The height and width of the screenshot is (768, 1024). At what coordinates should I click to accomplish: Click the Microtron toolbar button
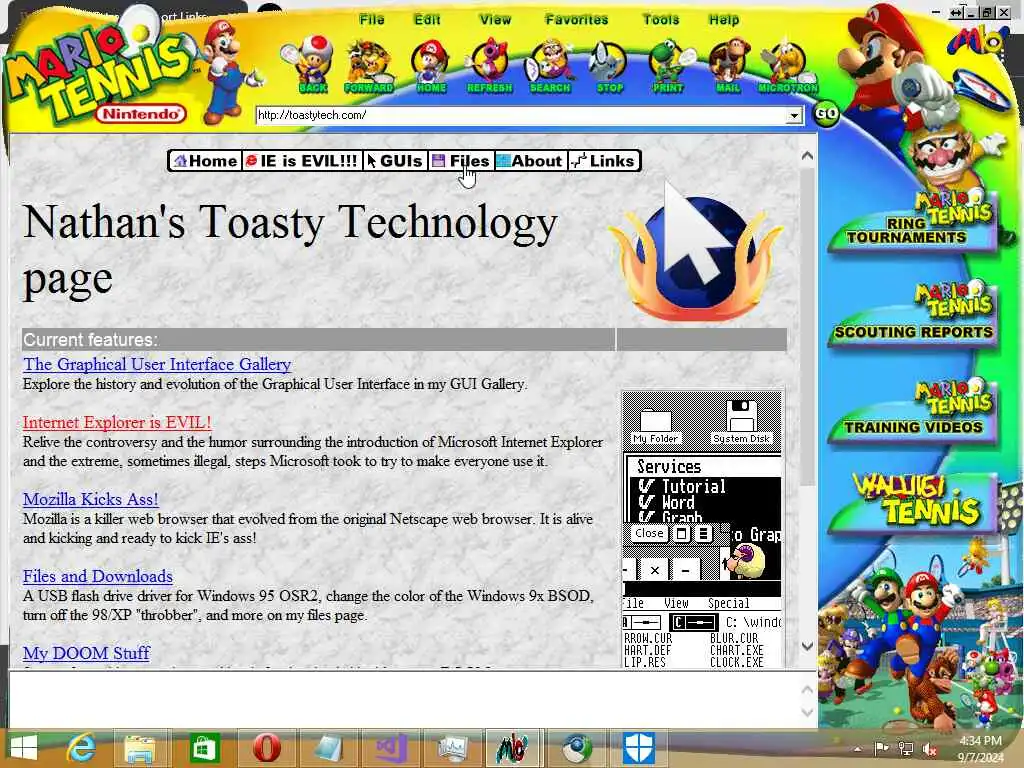[787, 65]
